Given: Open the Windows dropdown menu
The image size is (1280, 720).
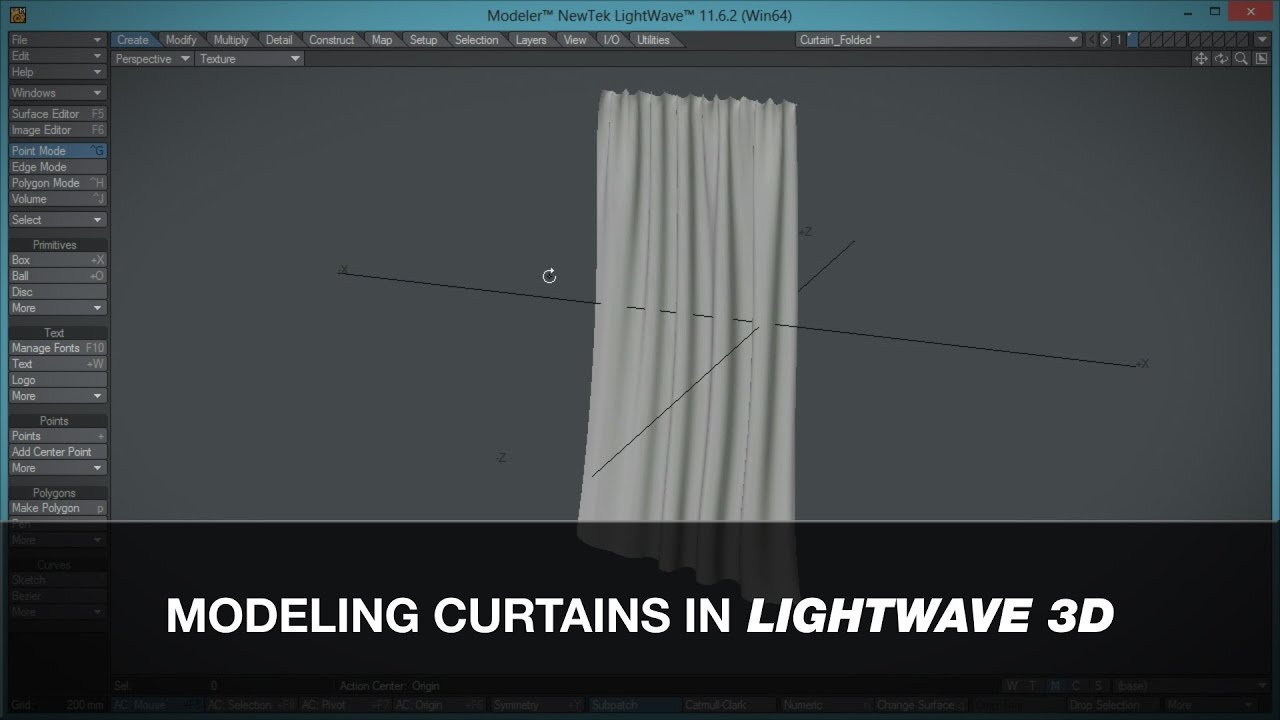Looking at the screenshot, I should [x=57, y=93].
